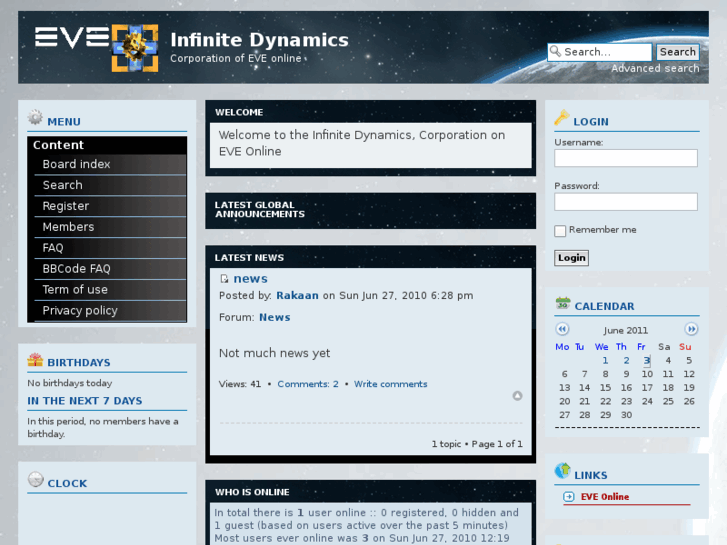Screen dimensions: 727x545
Task: Select June 15 in the calendar
Action: [x=605, y=388]
